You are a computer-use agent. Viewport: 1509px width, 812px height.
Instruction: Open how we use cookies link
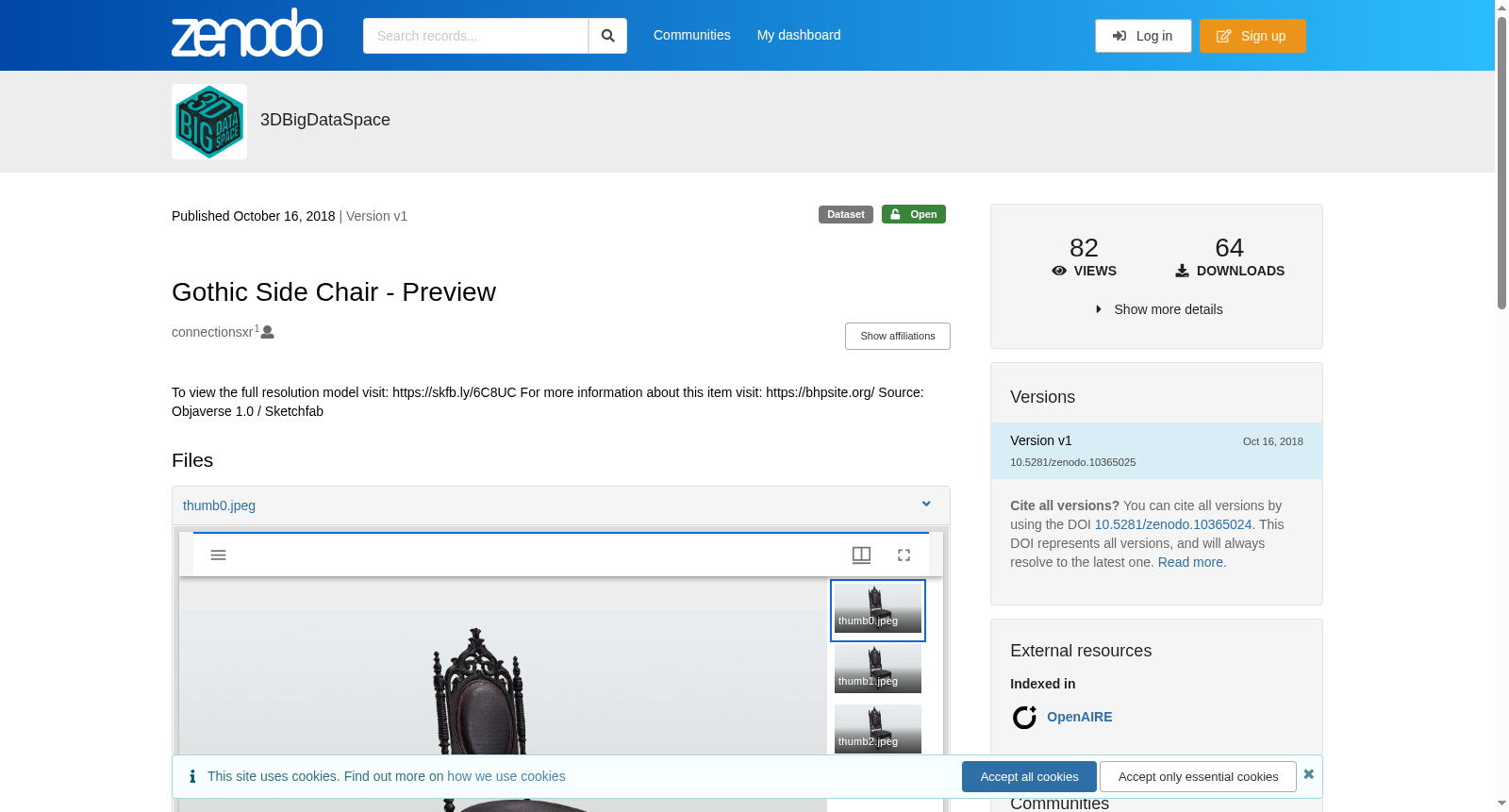pyautogui.click(x=506, y=776)
